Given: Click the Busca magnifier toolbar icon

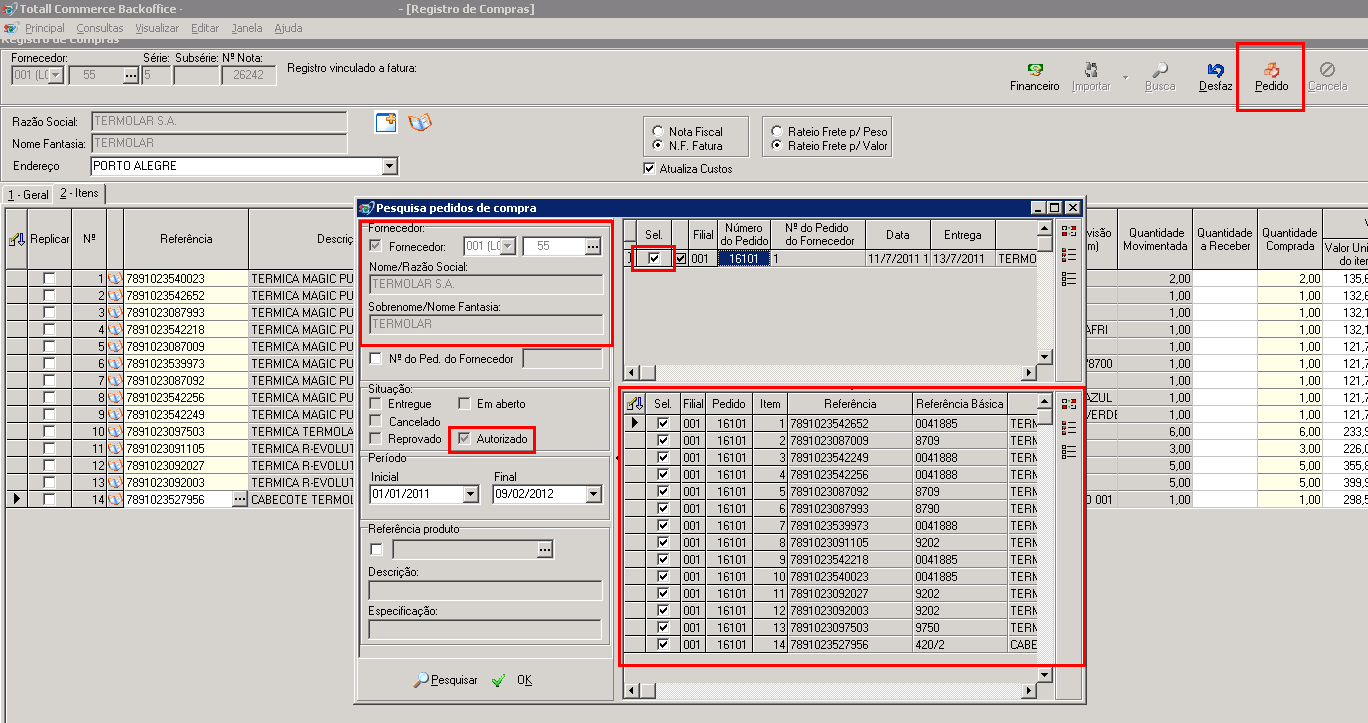Looking at the screenshot, I should [x=1160, y=70].
